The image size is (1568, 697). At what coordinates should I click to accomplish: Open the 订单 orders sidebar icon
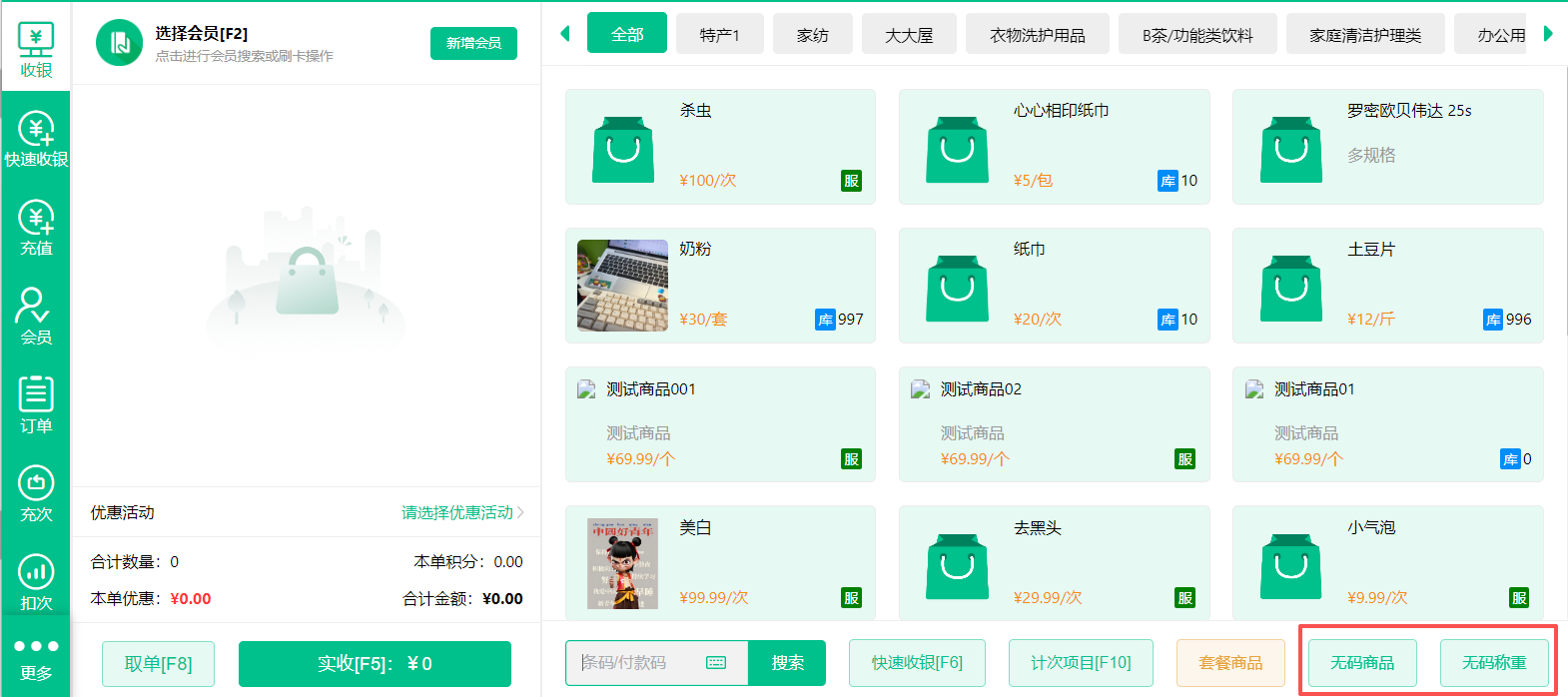pyautogui.click(x=36, y=404)
